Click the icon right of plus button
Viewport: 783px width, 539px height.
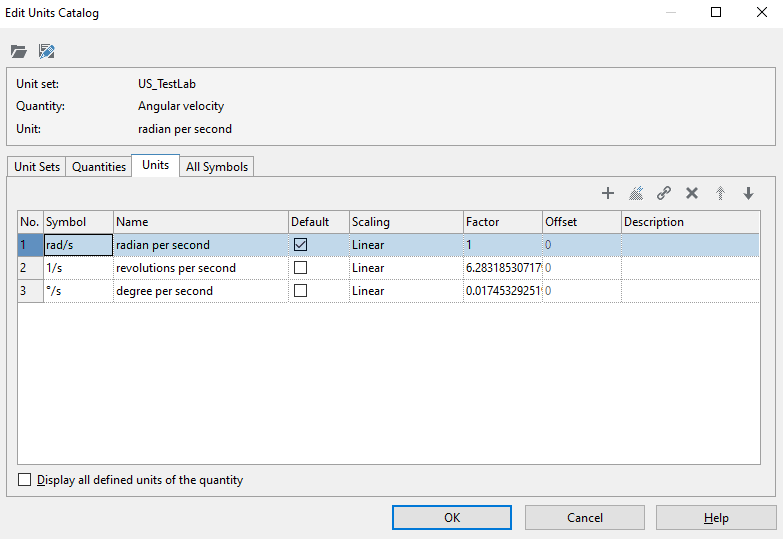tap(635, 193)
